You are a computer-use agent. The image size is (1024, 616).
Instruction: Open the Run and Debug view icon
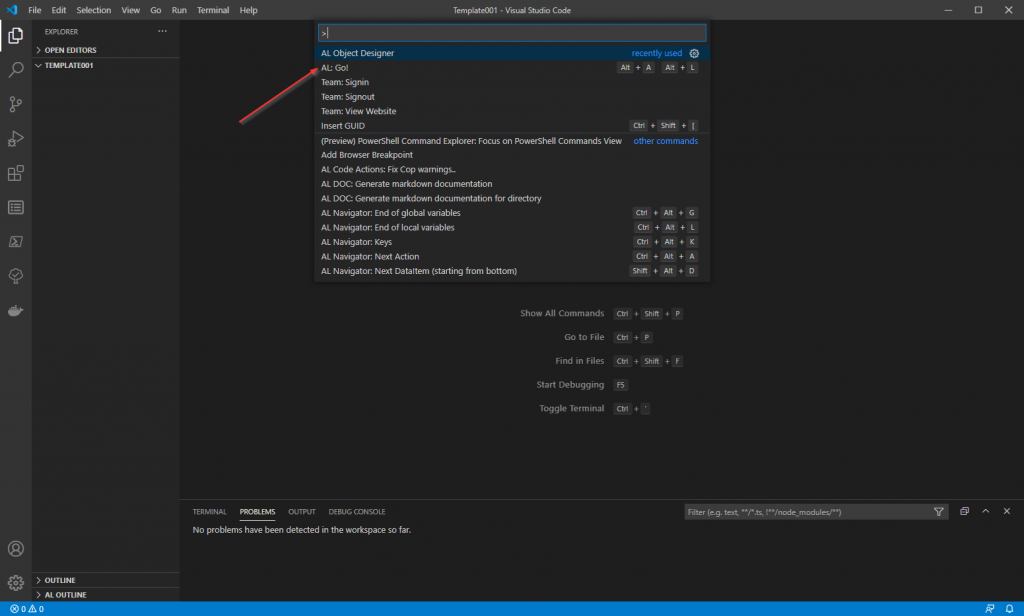[16, 138]
